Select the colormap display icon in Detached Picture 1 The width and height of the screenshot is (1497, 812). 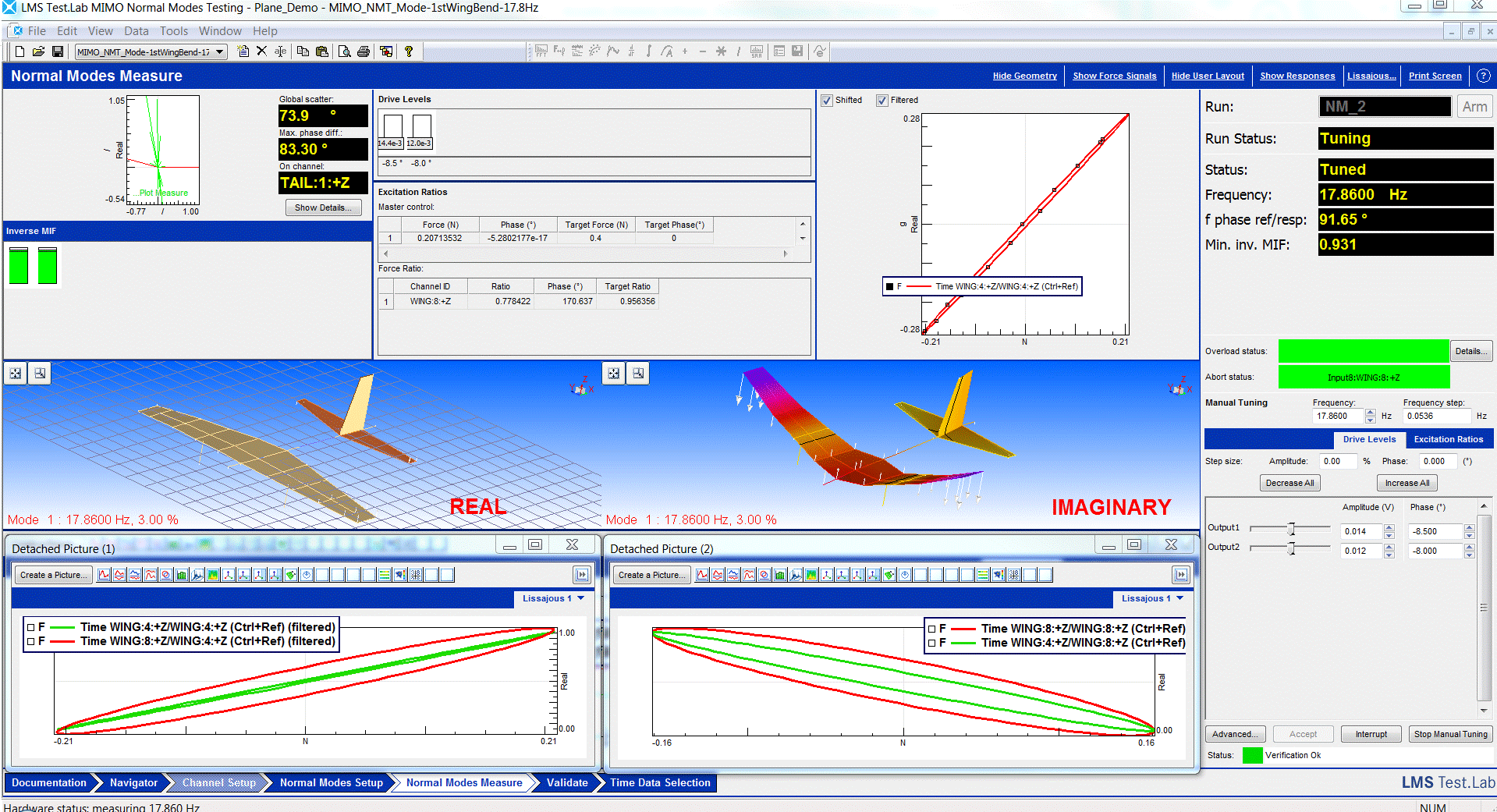[x=212, y=575]
